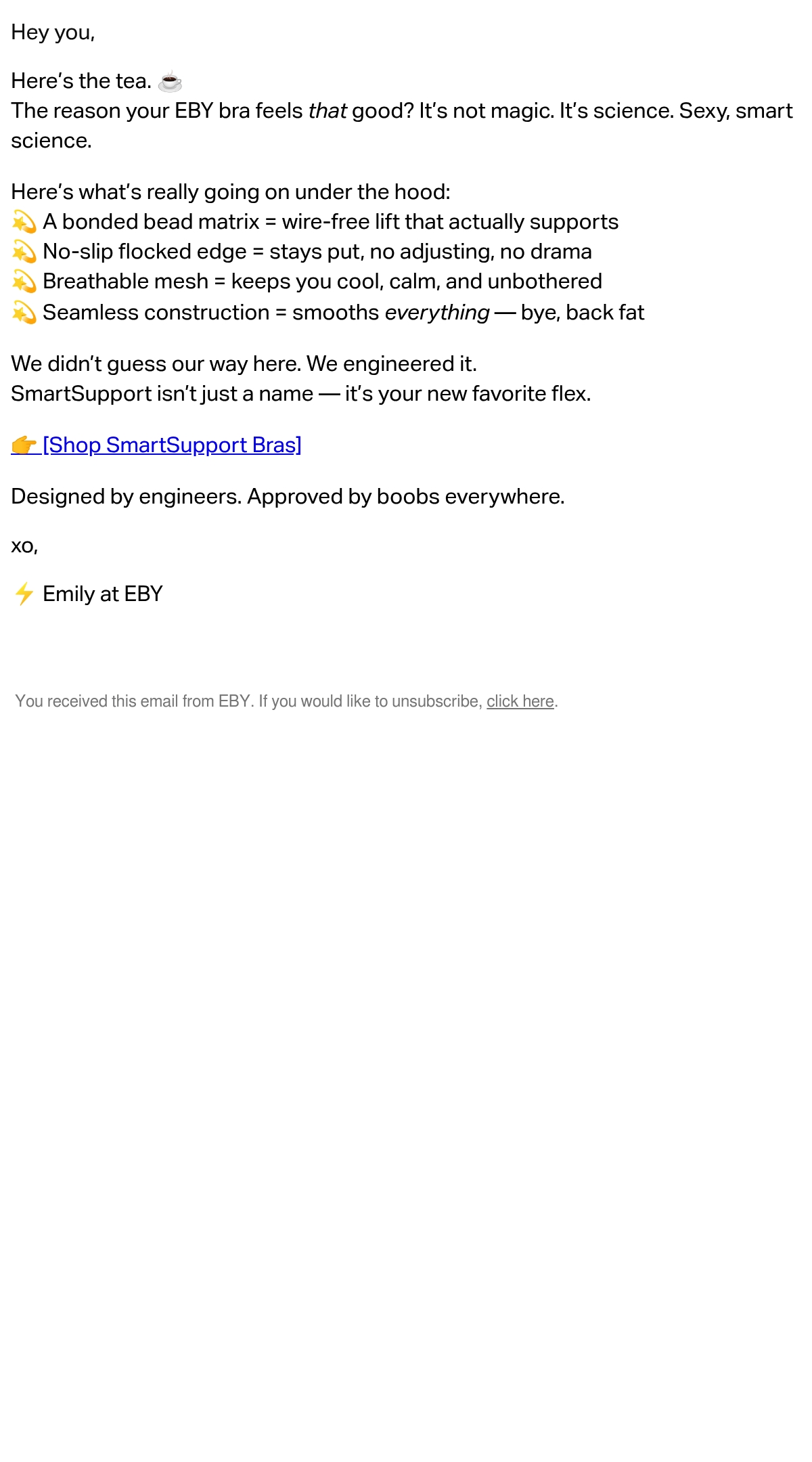Screen dimensions: 812x1462
Task: Click the 'xo,' sign-off text
Action: (24, 546)
